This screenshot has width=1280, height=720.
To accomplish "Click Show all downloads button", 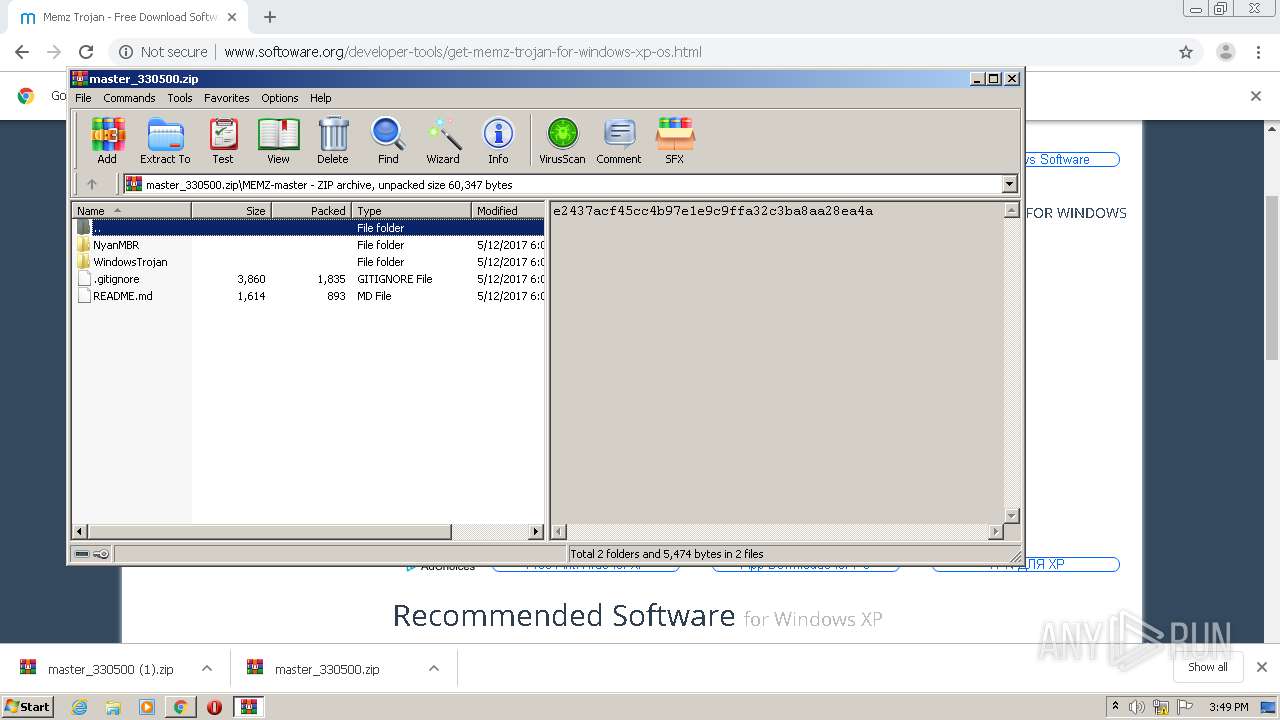I will 1208,667.
